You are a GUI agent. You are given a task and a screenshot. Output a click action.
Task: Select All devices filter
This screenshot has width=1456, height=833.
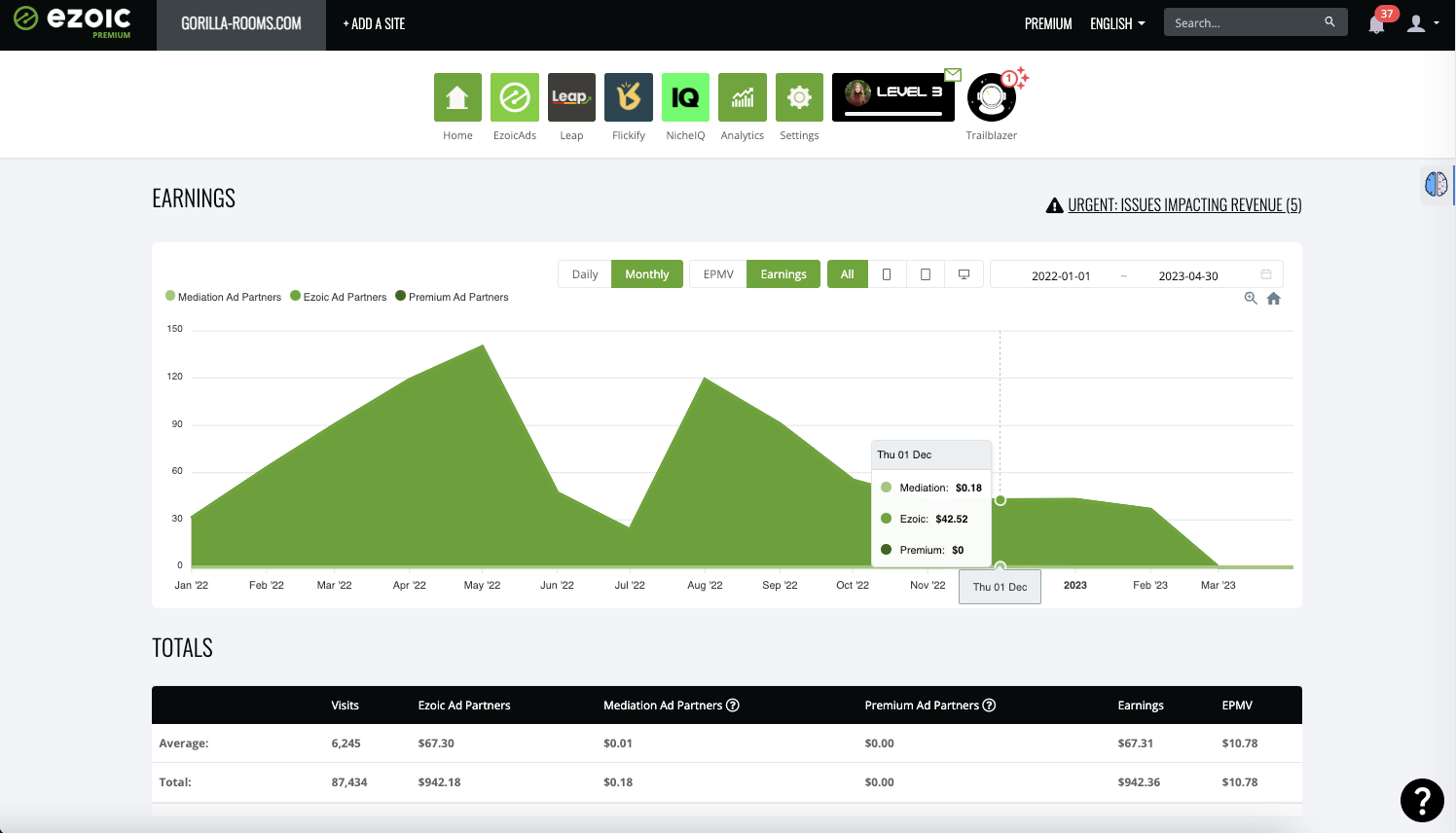(848, 274)
